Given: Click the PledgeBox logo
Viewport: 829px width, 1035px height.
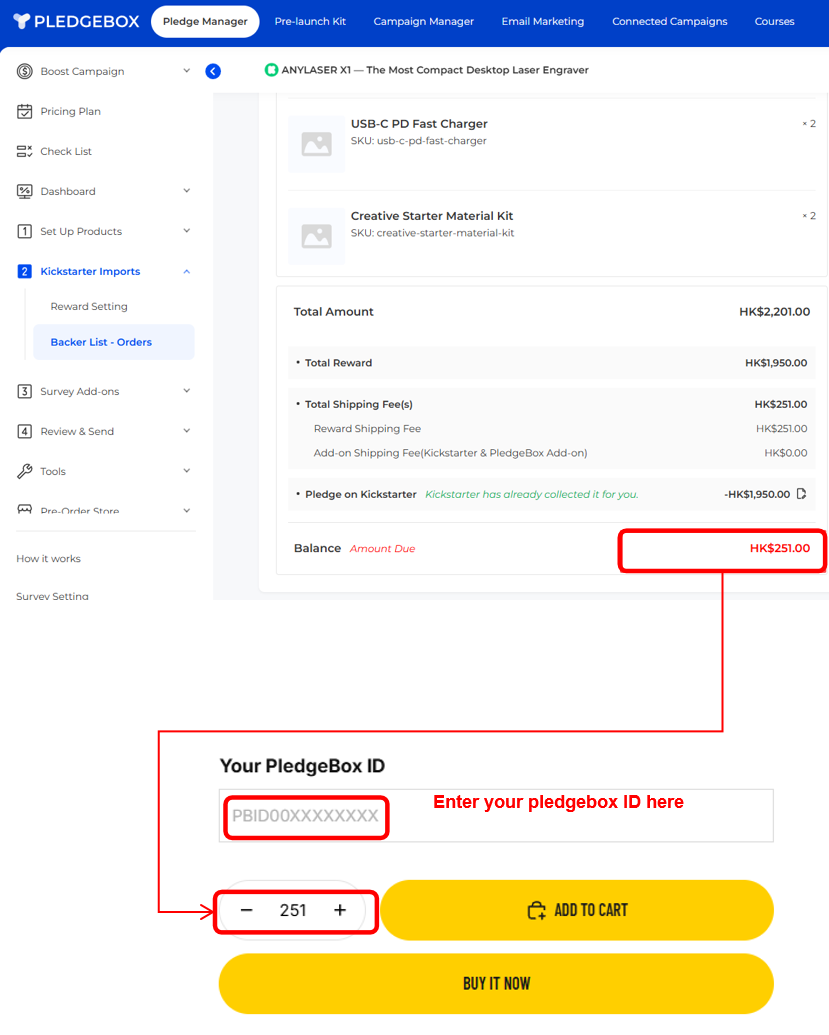Looking at the screenshot, I should [x=77, y=21].
